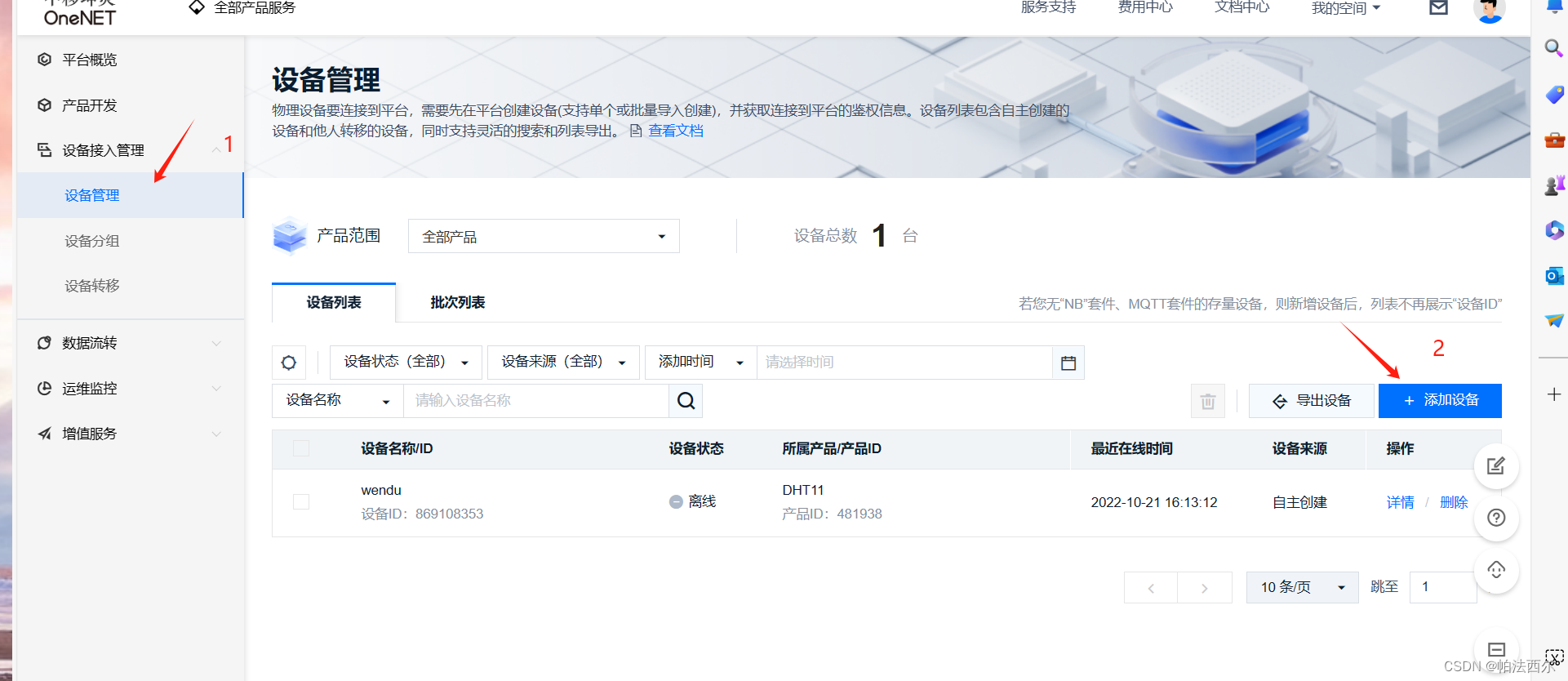This screenshot has width=1568, height=681.
Task: Open the 设备名称 search type dropdown
Action: (x=338, y=401)
